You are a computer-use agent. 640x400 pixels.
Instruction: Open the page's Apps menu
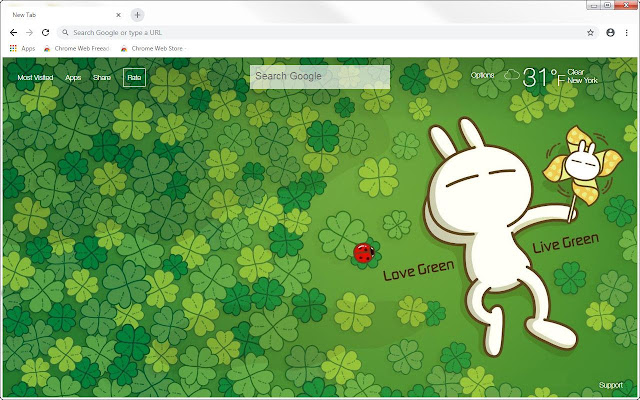pos(73,78)
